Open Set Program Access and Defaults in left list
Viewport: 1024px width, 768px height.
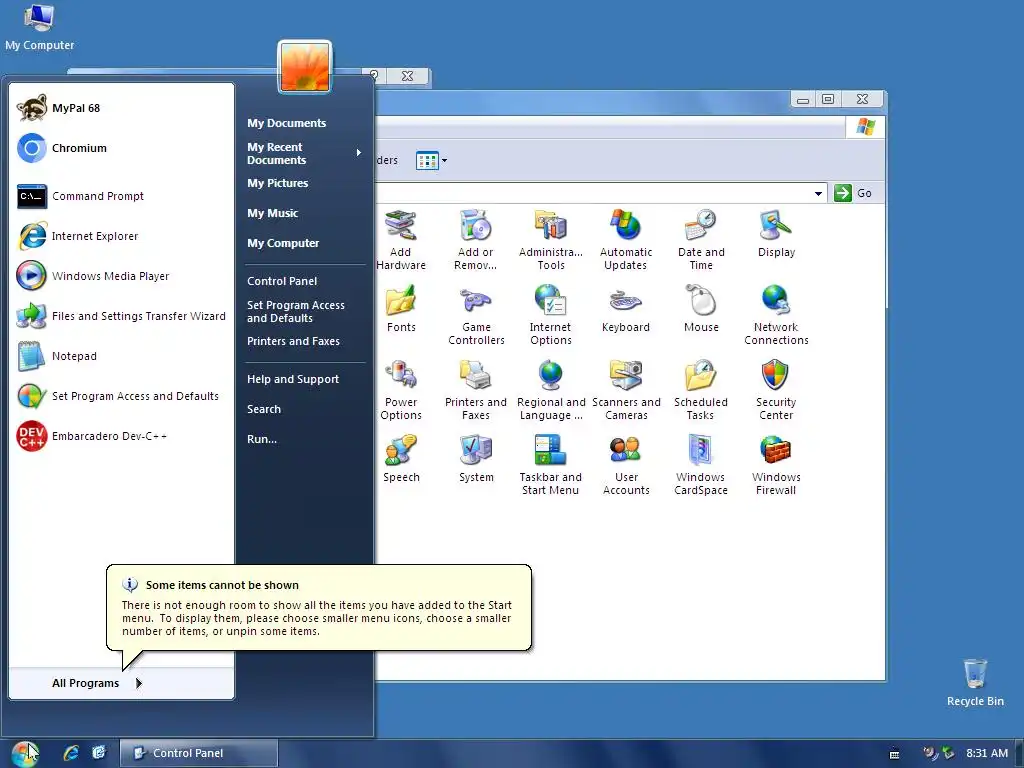[x=122, y=396]
